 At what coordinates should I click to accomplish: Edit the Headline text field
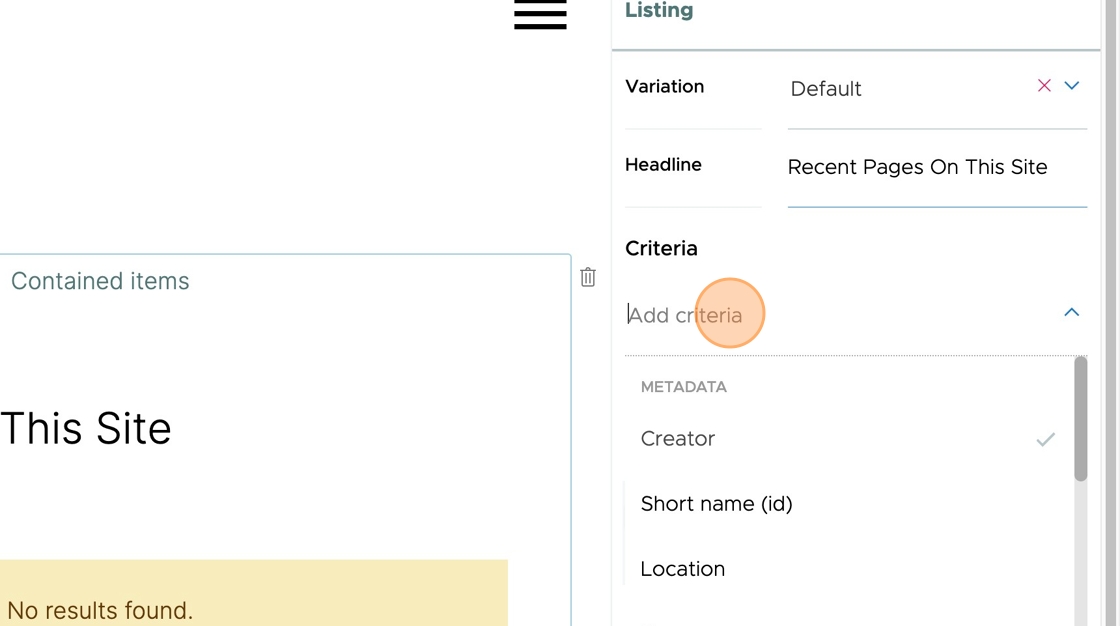click(x=937, y=167)
